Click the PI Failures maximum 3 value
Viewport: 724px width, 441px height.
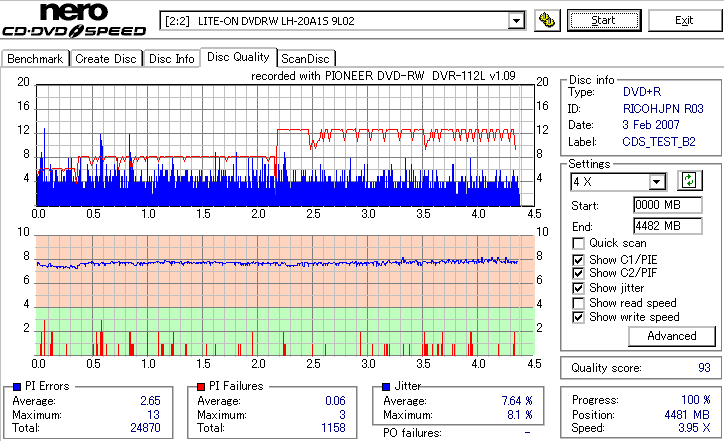pyautogui.click(x=343, y=415)
